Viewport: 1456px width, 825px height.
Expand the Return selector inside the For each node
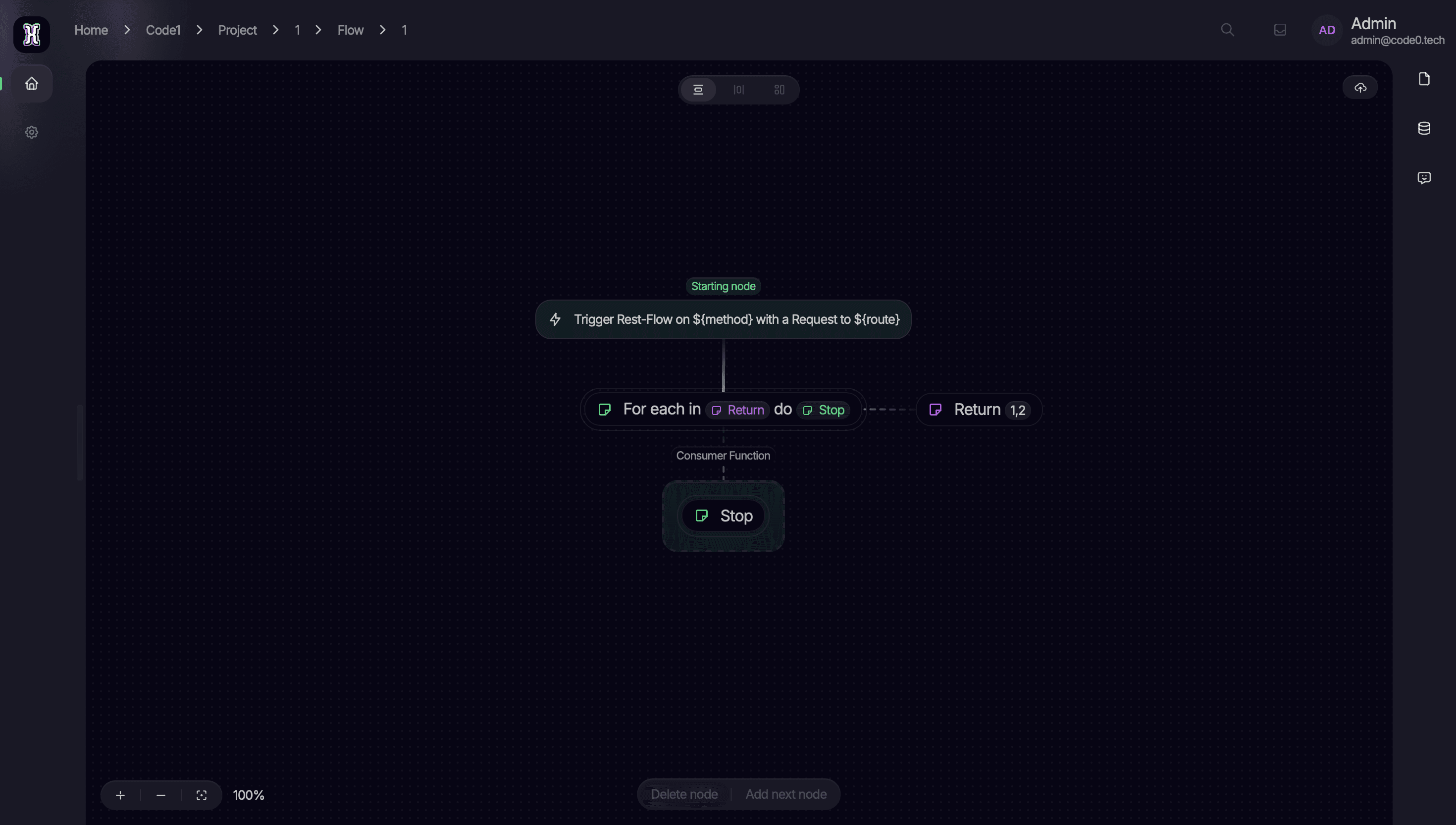coord(737,410)
